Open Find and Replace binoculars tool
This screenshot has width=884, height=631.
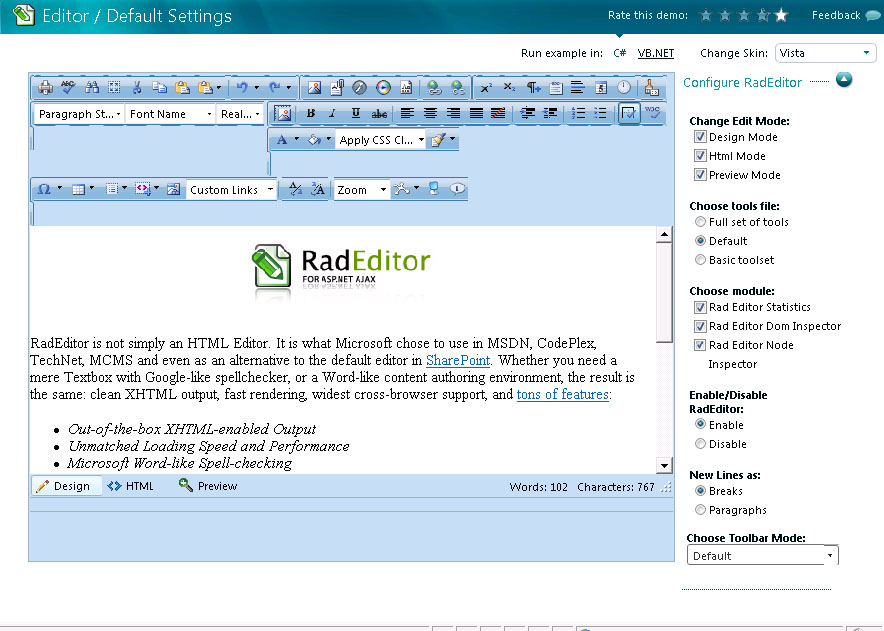pyautogui.click(x=91, y=87)
